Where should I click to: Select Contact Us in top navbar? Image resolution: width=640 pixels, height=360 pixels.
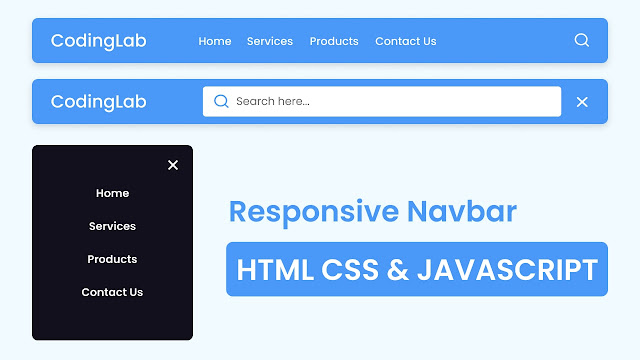point(406,41)
